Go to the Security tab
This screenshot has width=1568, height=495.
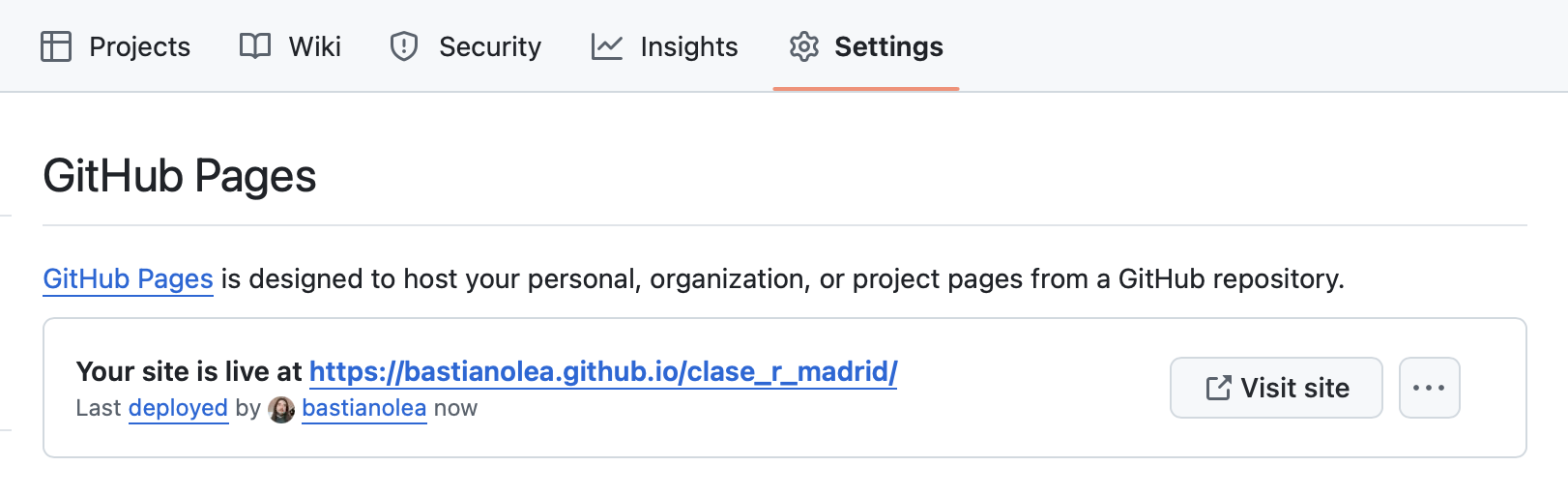point(466,46)
